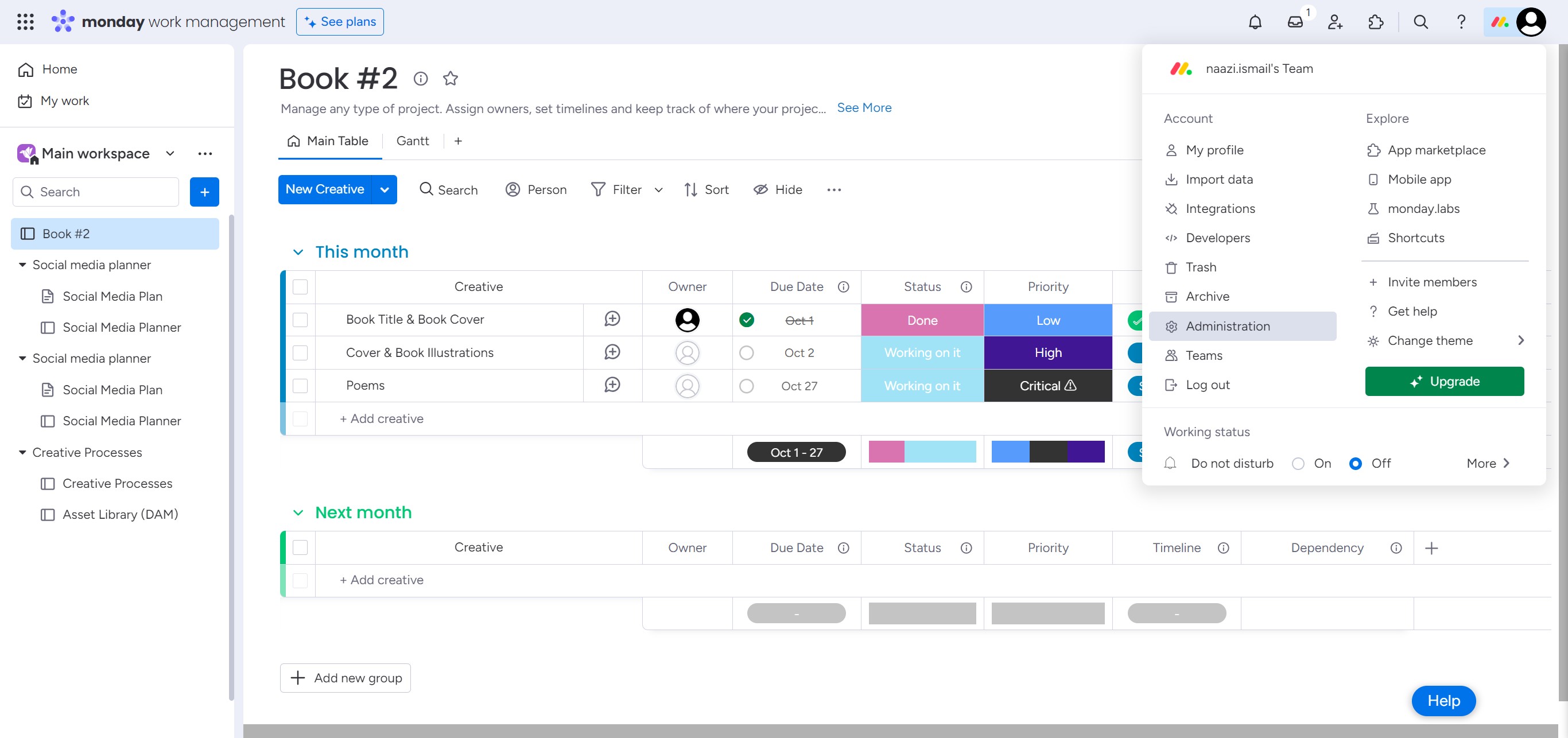This screenshot has height=738, width=1568.
Task: Mark the Oct 2 due date circle complete
Action: point(746,353)
